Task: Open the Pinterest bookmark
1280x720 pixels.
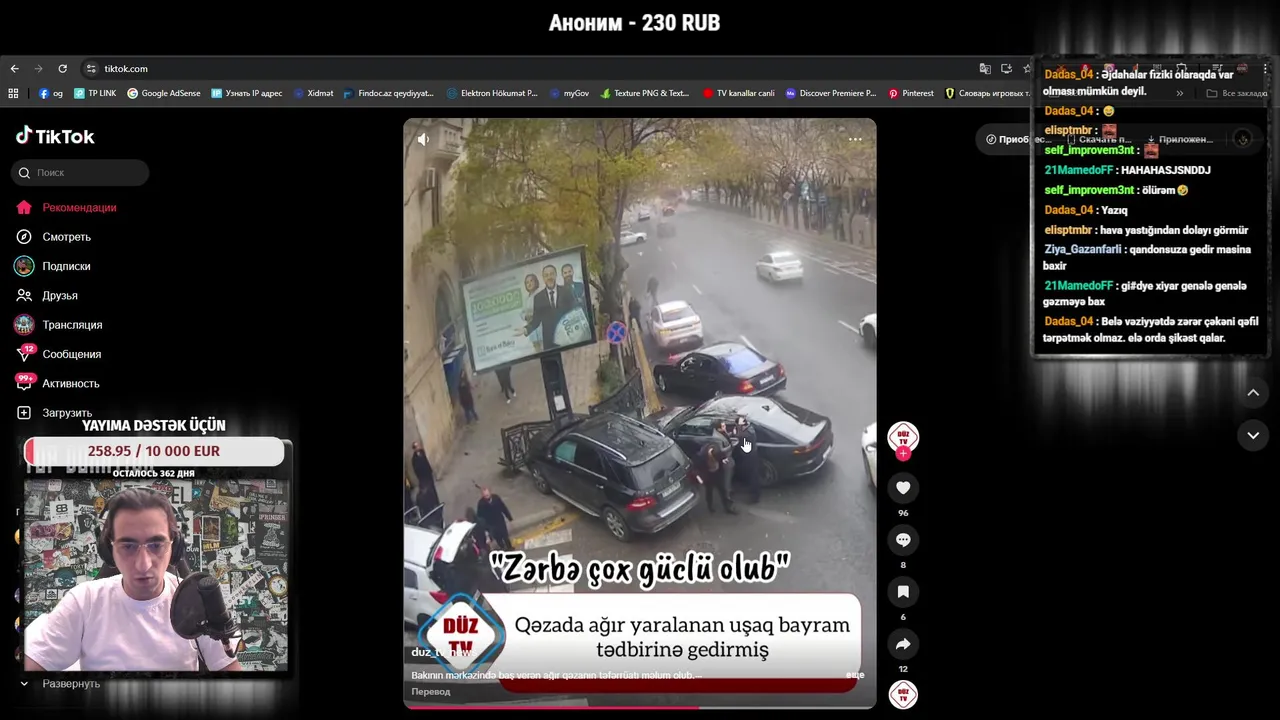Action: click(x=911, y=93)
